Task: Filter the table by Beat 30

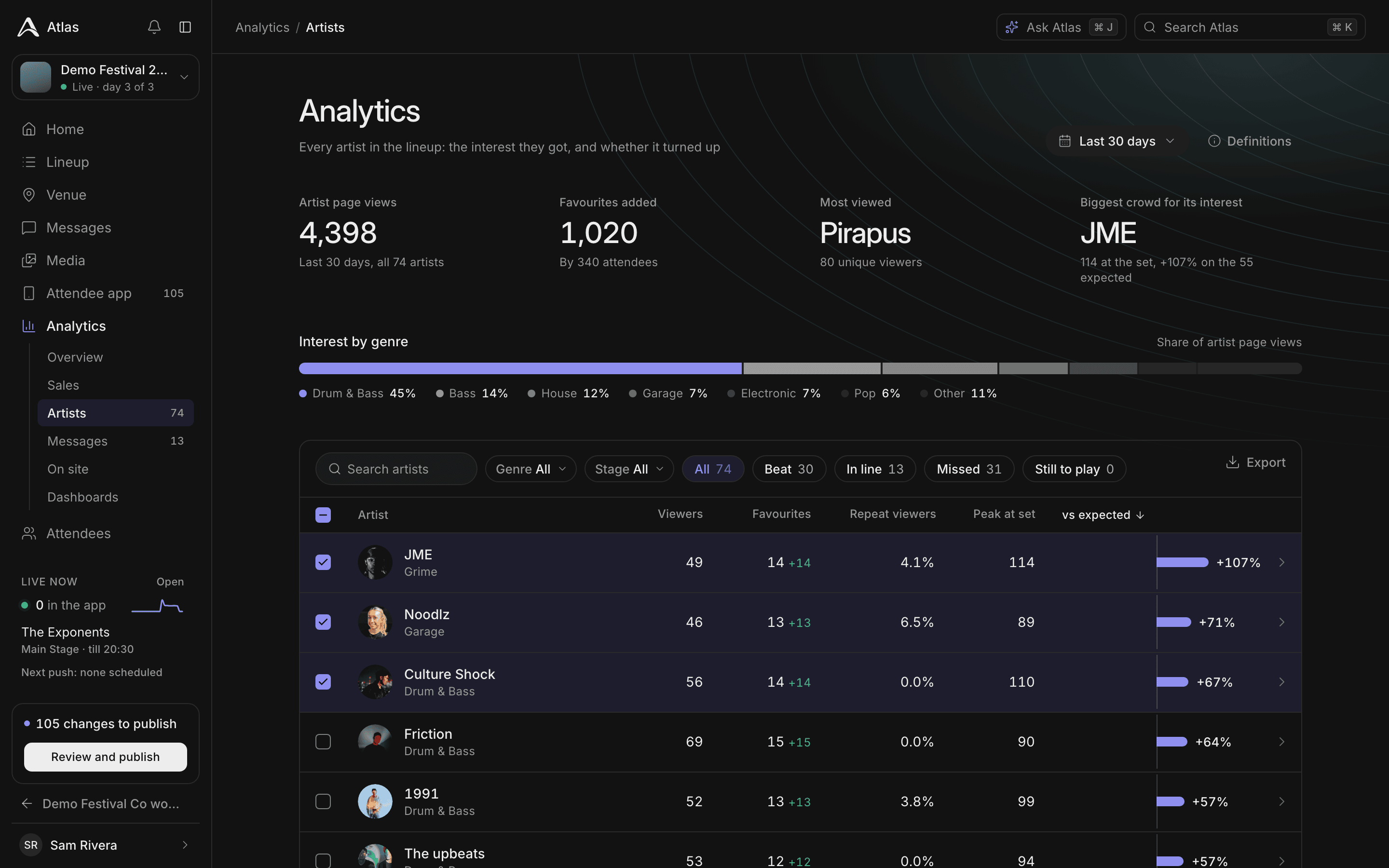Action: pos(789,469)
